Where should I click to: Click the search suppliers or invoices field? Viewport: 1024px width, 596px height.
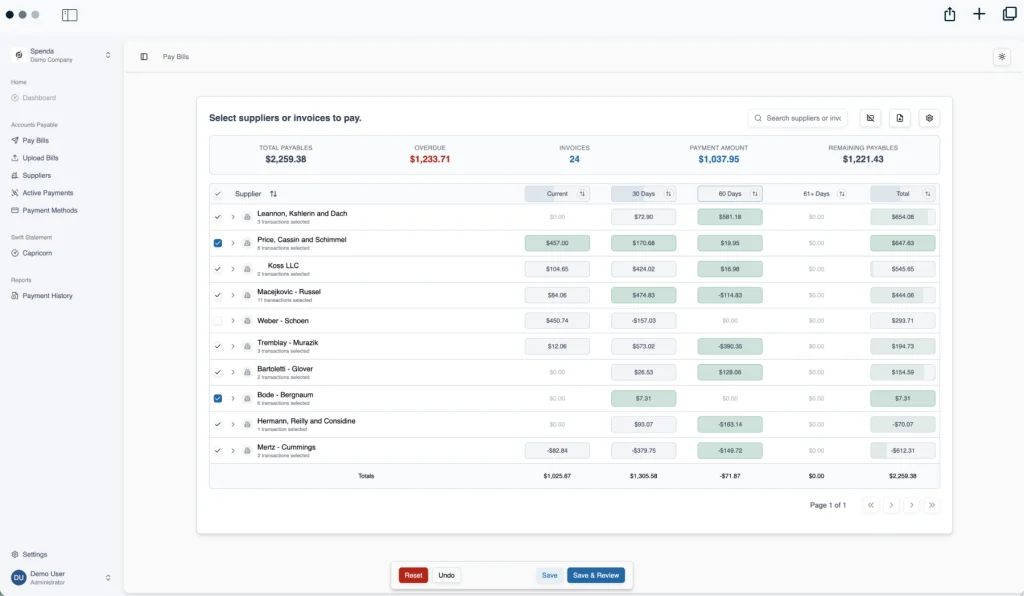click(x=798, y=118)
